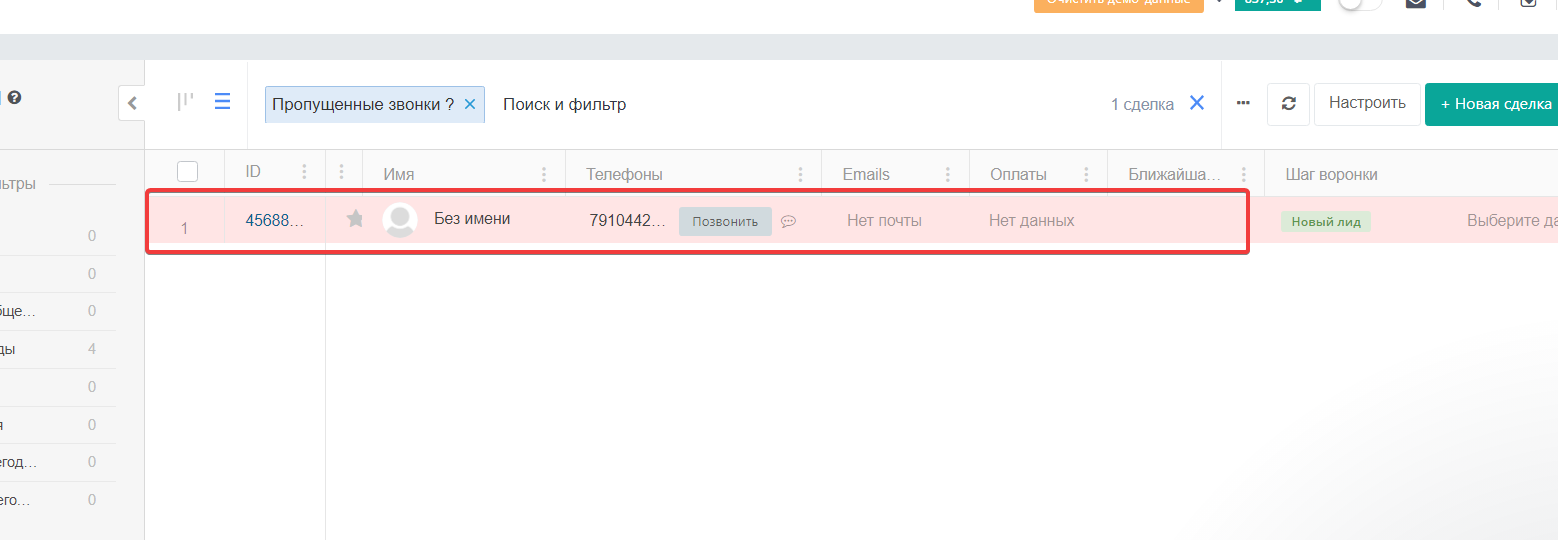Toggle the switch in the top bar
This screenshot has width=1558, height=540.
1360,2
